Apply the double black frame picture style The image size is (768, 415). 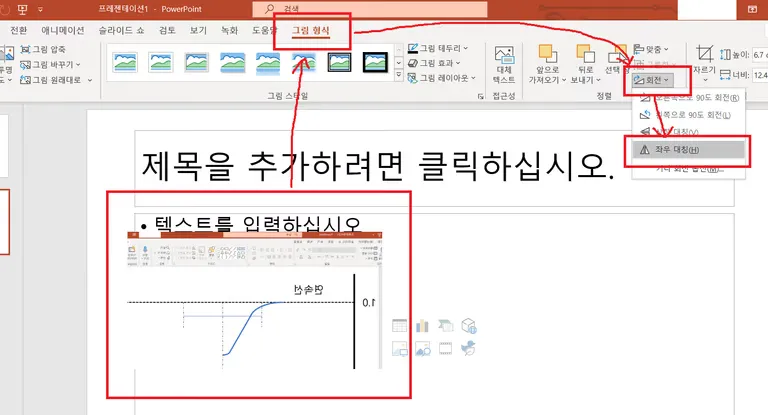click(x=339, y=63)
